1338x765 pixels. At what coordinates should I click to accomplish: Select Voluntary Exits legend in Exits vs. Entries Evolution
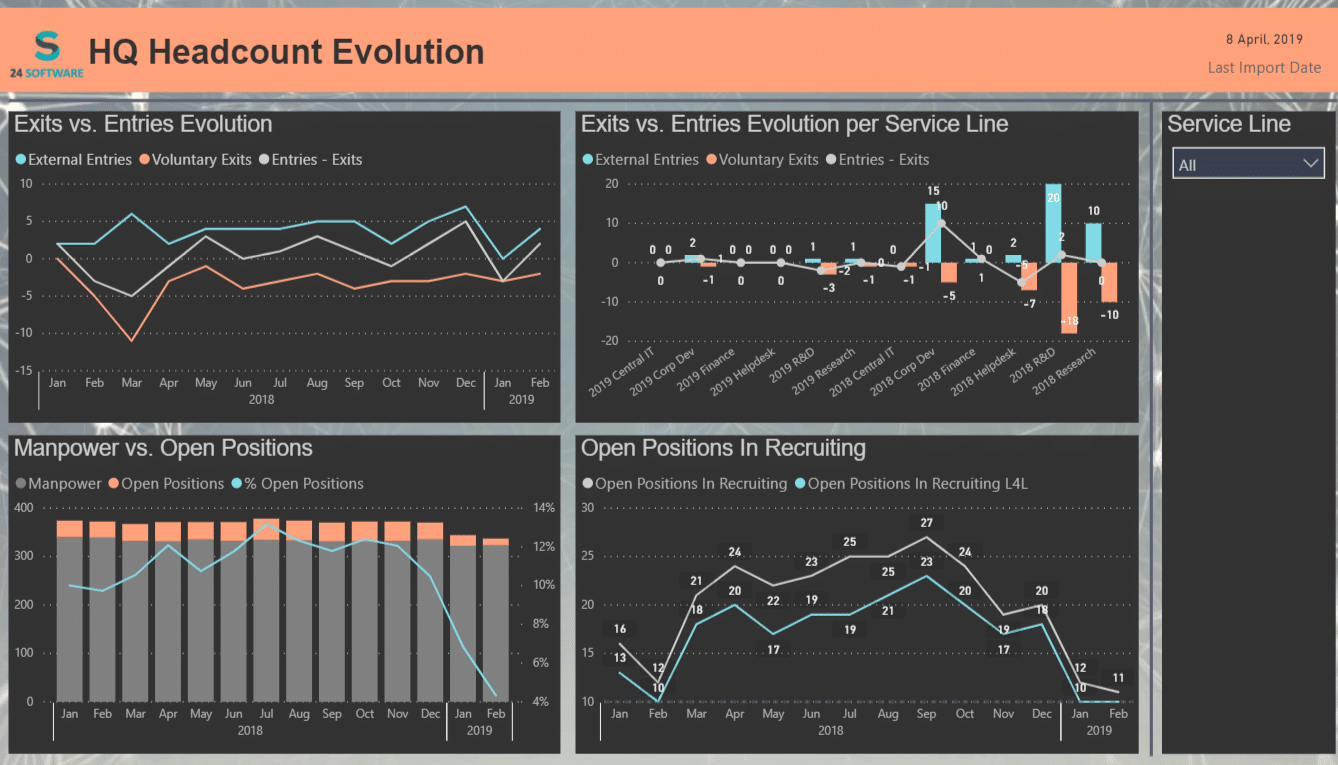point(195,160)
